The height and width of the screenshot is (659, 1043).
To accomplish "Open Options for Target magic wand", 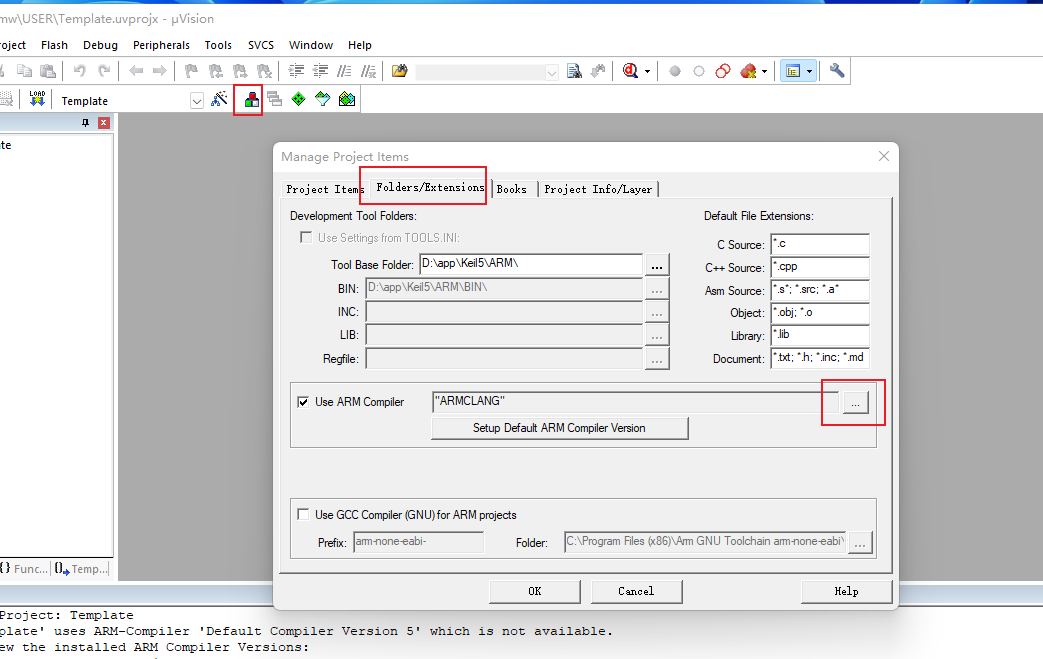I will point(219,99).
